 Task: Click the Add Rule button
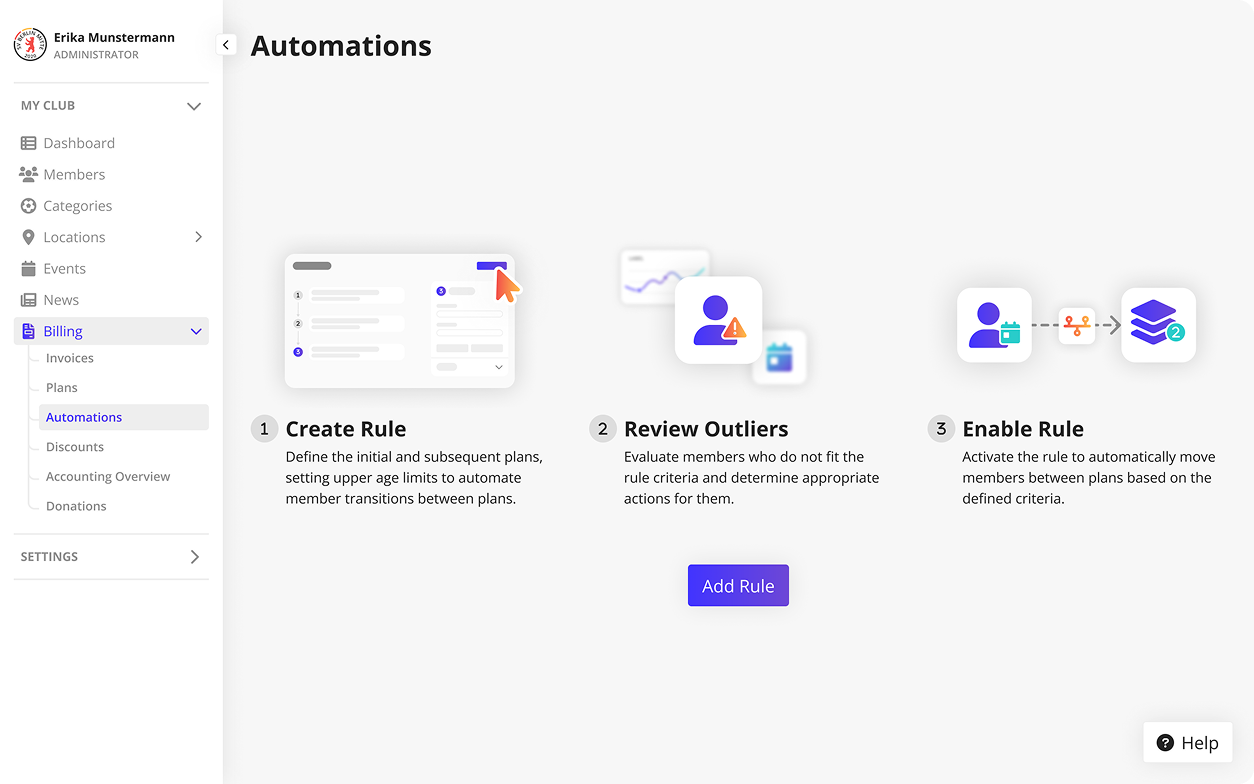pyautogui.click(x=738, y=586)
